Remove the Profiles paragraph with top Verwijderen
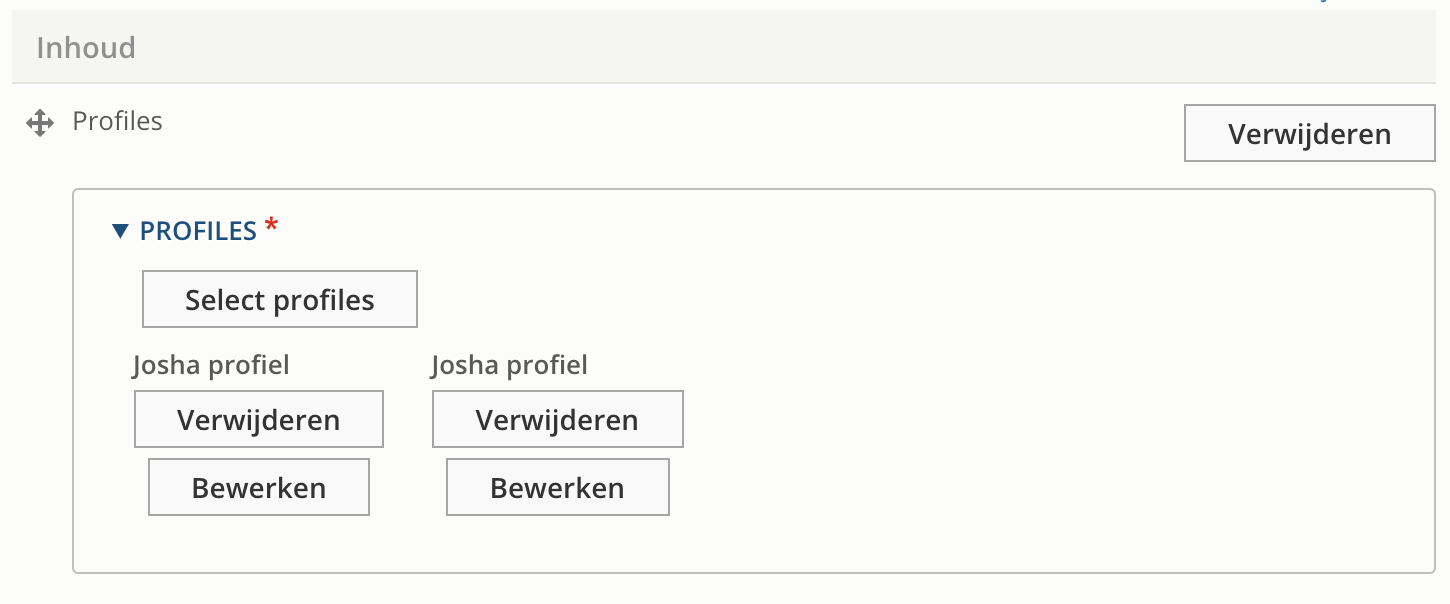The width and height of the screenshot is (1450, 604). pyautogui.click(x=1309, y=134)
